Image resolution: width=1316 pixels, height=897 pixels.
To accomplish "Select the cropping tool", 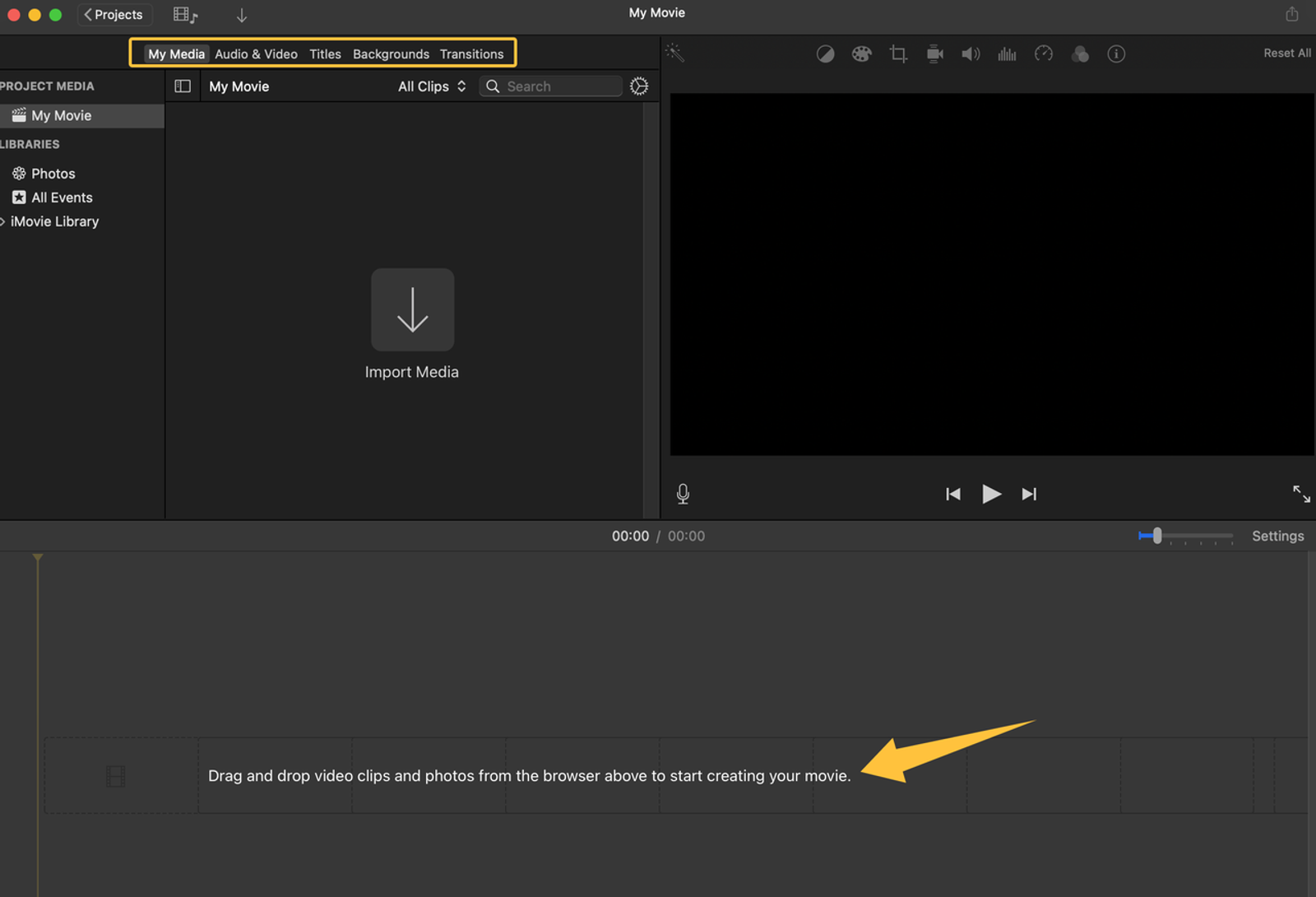I will click(x=898, y=54).
